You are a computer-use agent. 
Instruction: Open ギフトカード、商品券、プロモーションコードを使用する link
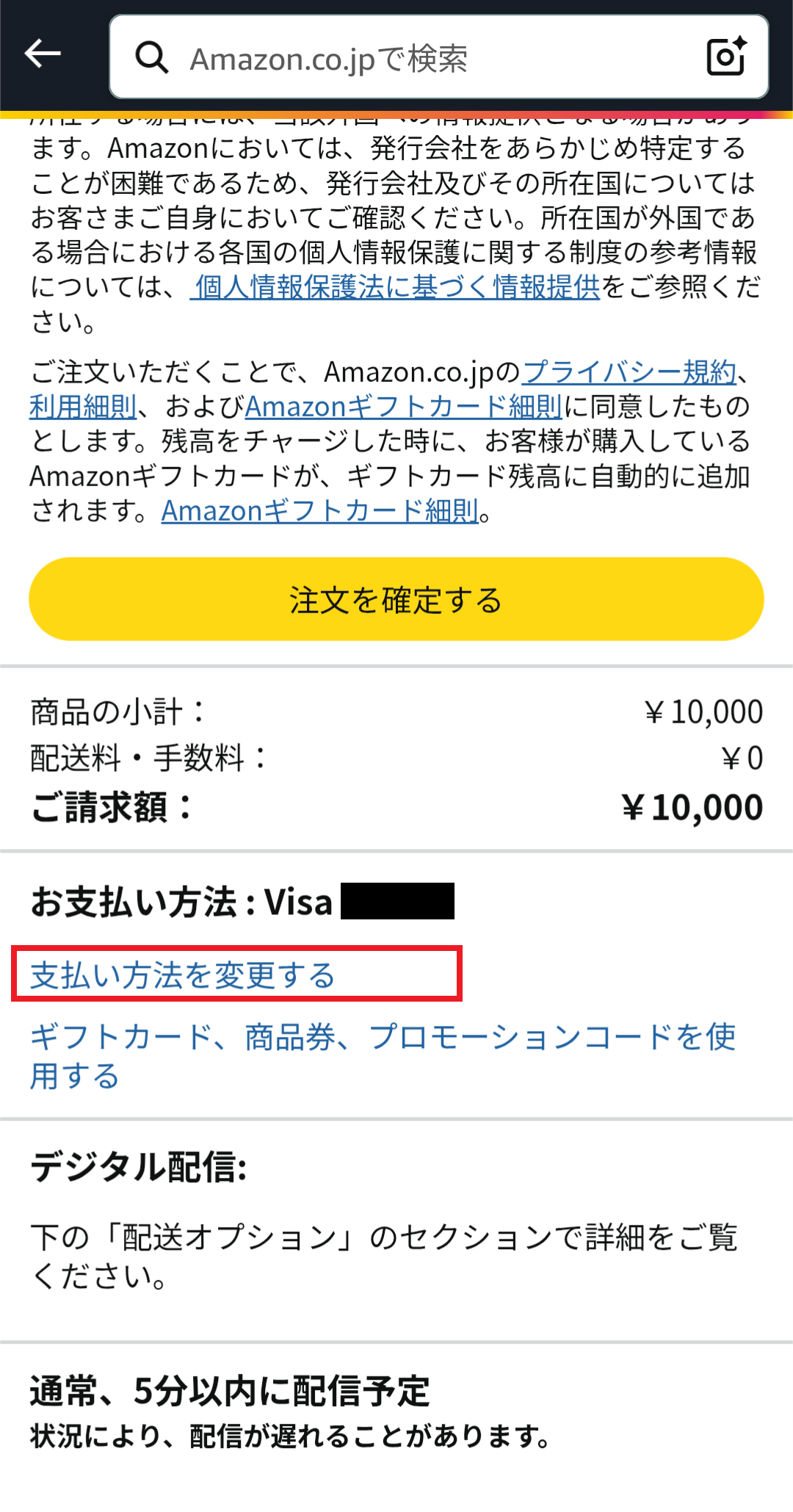pyautogui.click(x=382, y=1038)
